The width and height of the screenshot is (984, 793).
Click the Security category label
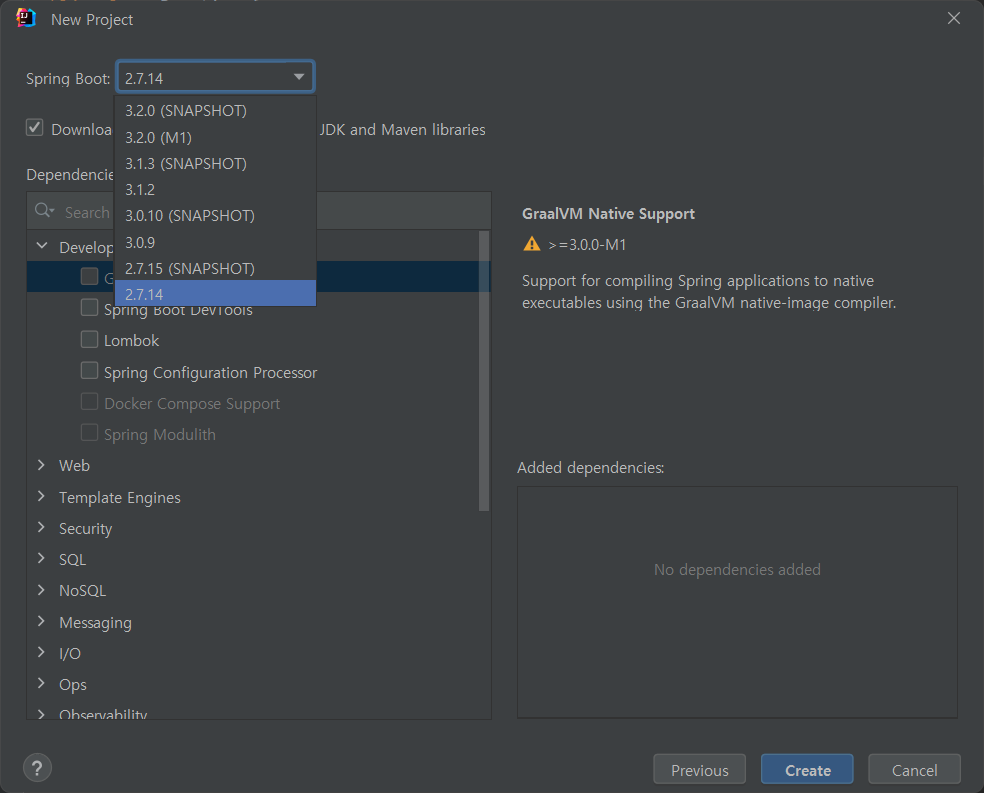click(x=85, y=528)
